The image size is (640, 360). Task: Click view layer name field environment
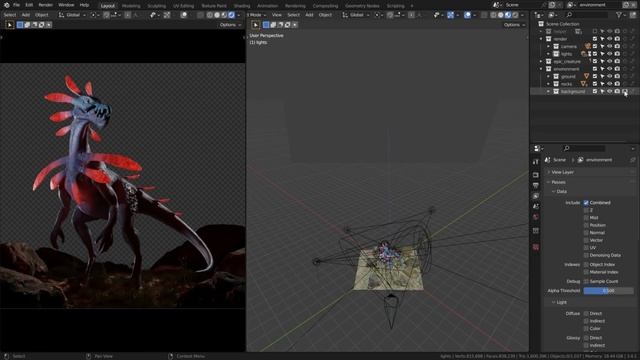(x=598, y=5)
